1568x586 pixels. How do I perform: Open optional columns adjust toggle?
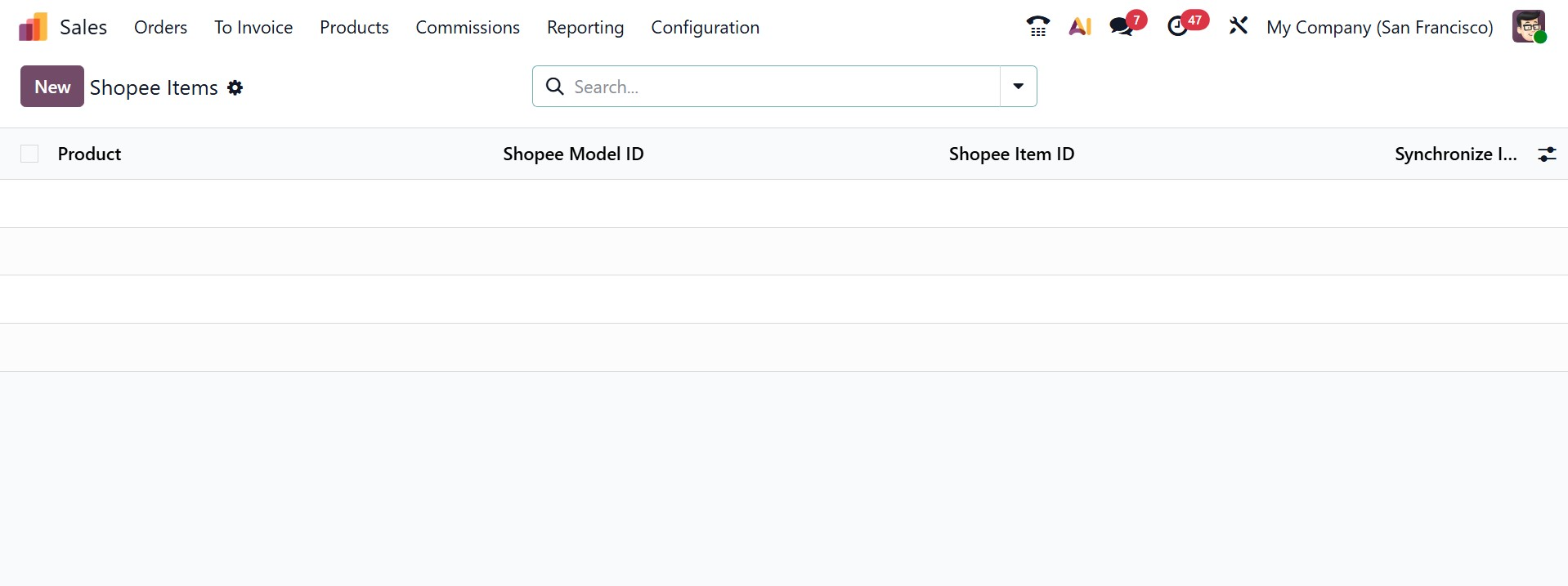click(1547, 154)
